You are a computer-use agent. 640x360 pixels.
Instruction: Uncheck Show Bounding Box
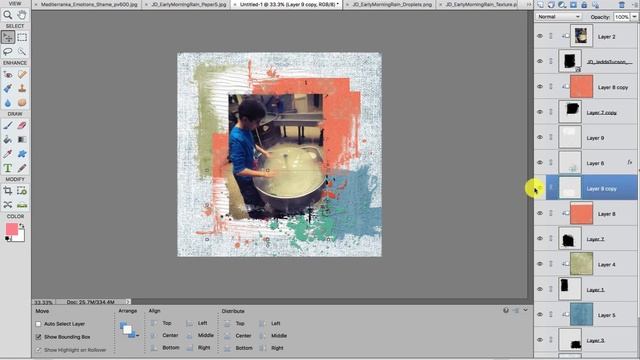[x=38, y=337]
